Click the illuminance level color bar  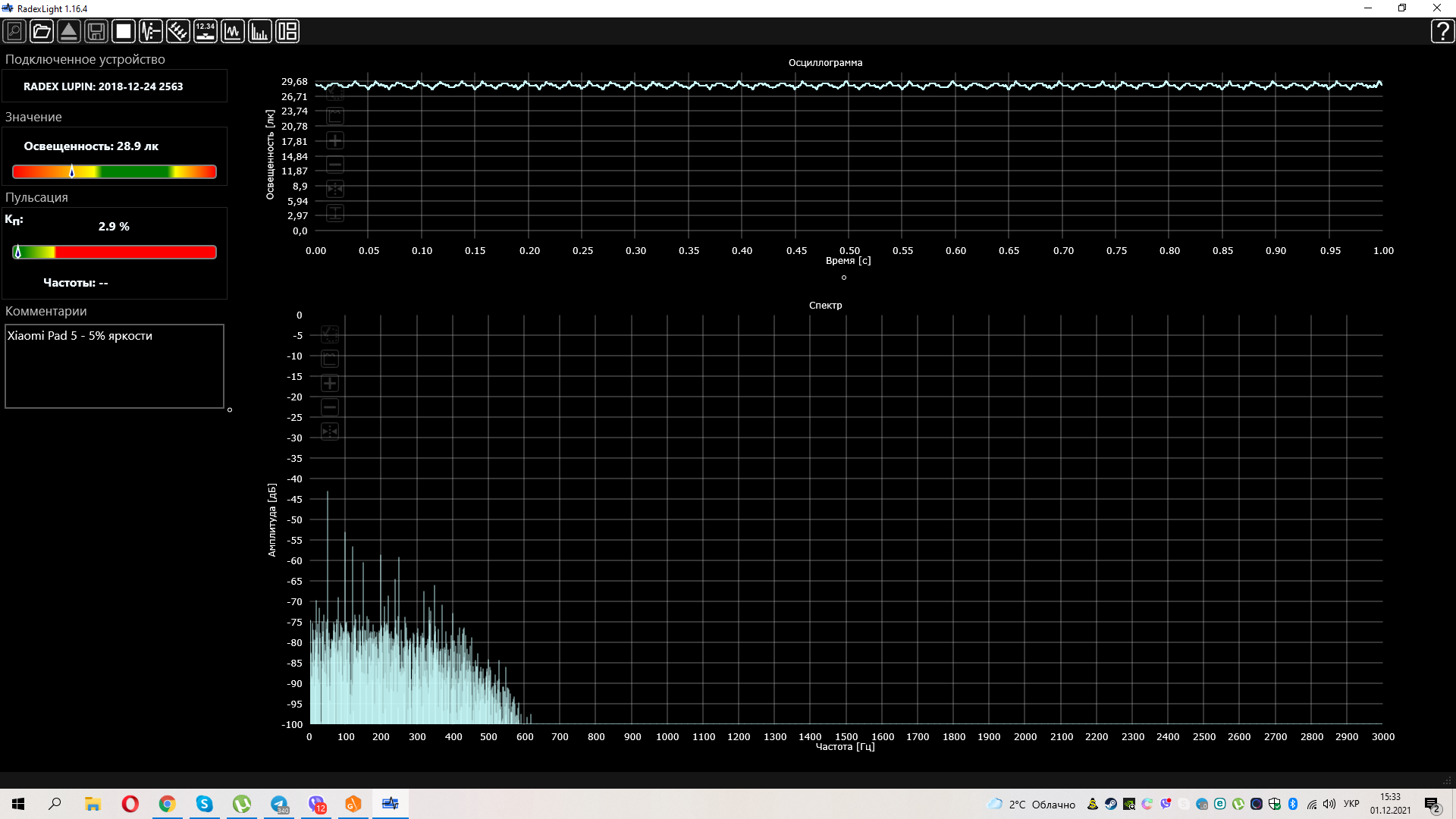tap(115, 172)
